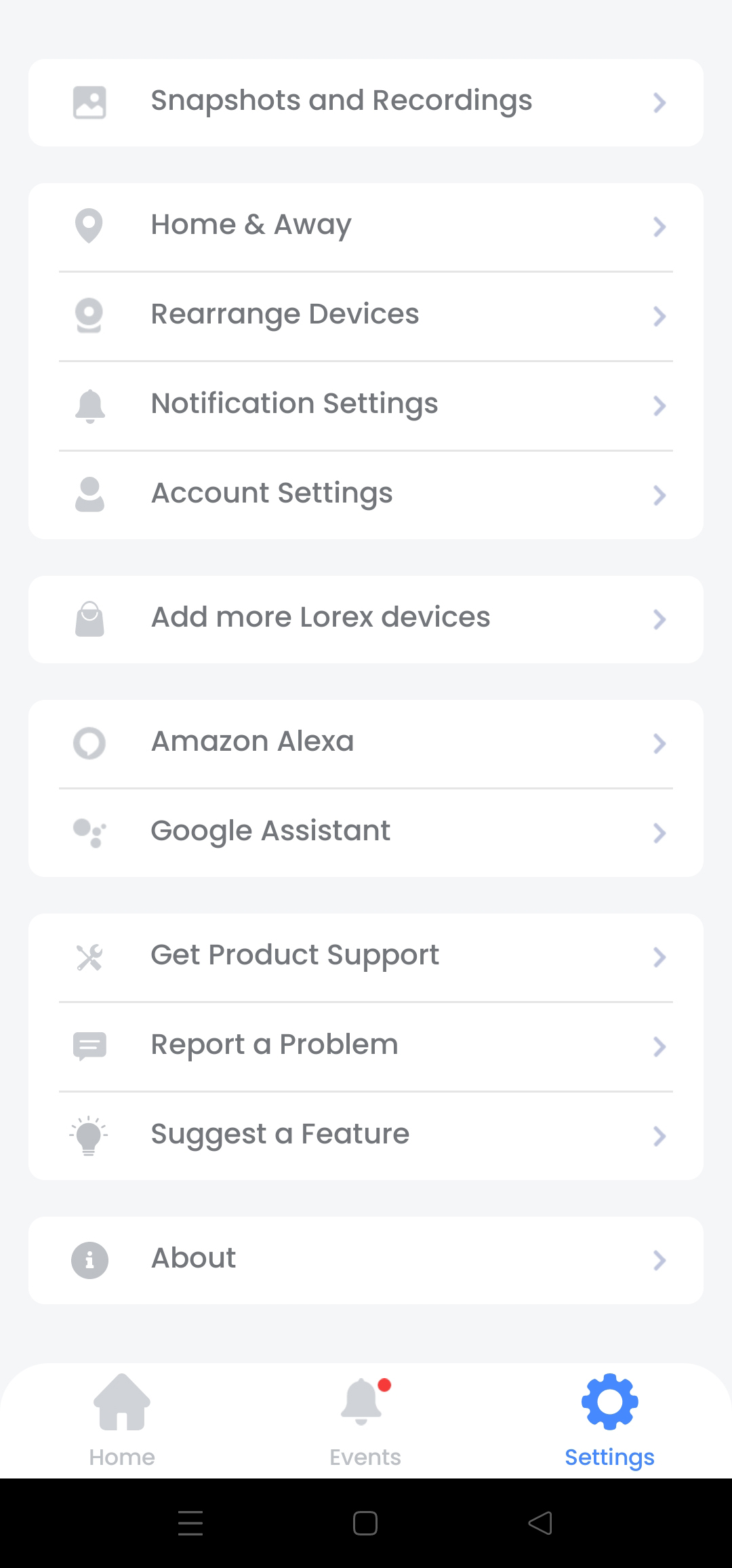This screenshot has width=732, height=1568.
Task: Tap the Rearrange Devices camera icon
Action: [x=89, y=315]
